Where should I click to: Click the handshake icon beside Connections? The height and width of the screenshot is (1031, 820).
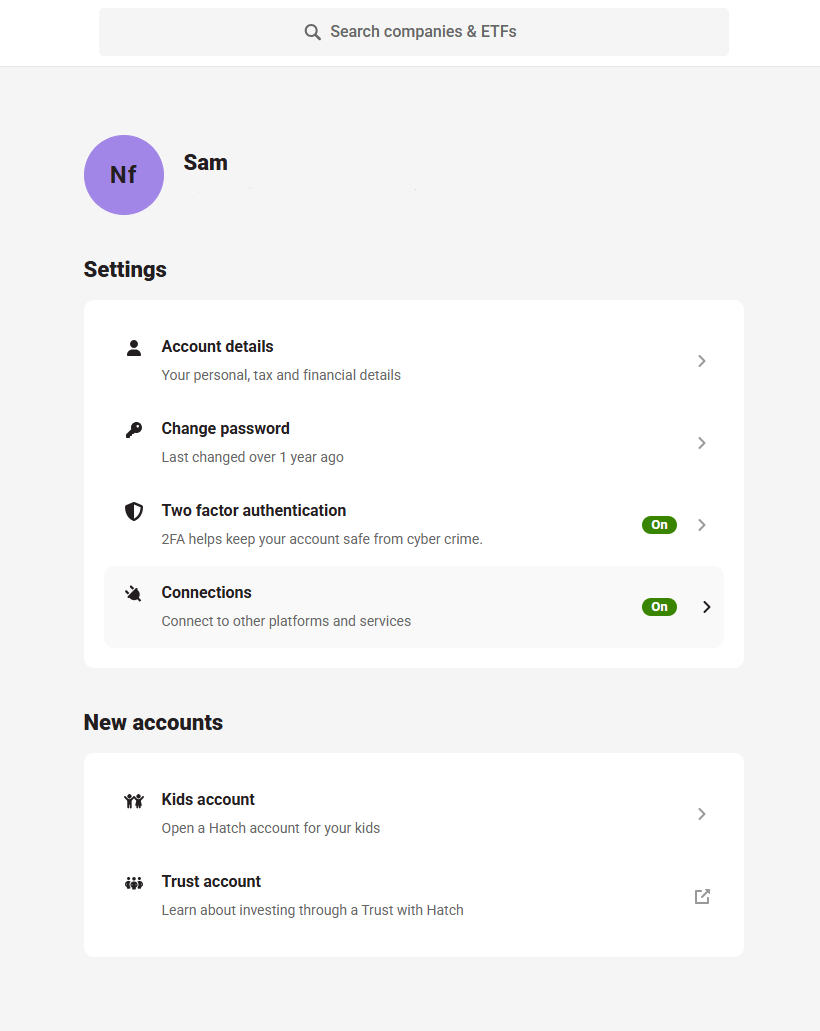134,593
